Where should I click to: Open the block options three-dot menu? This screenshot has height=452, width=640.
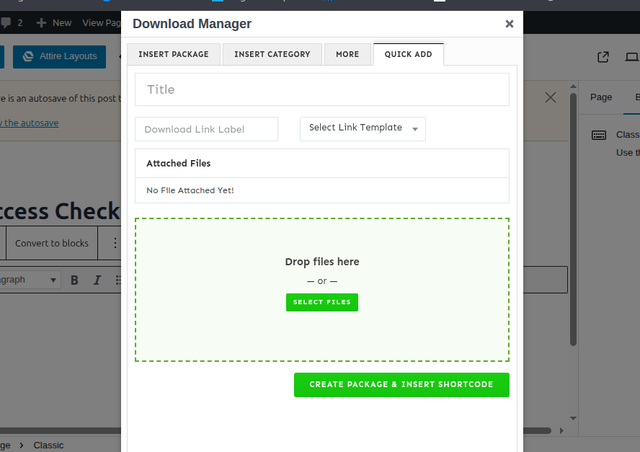tap(114, 243)
